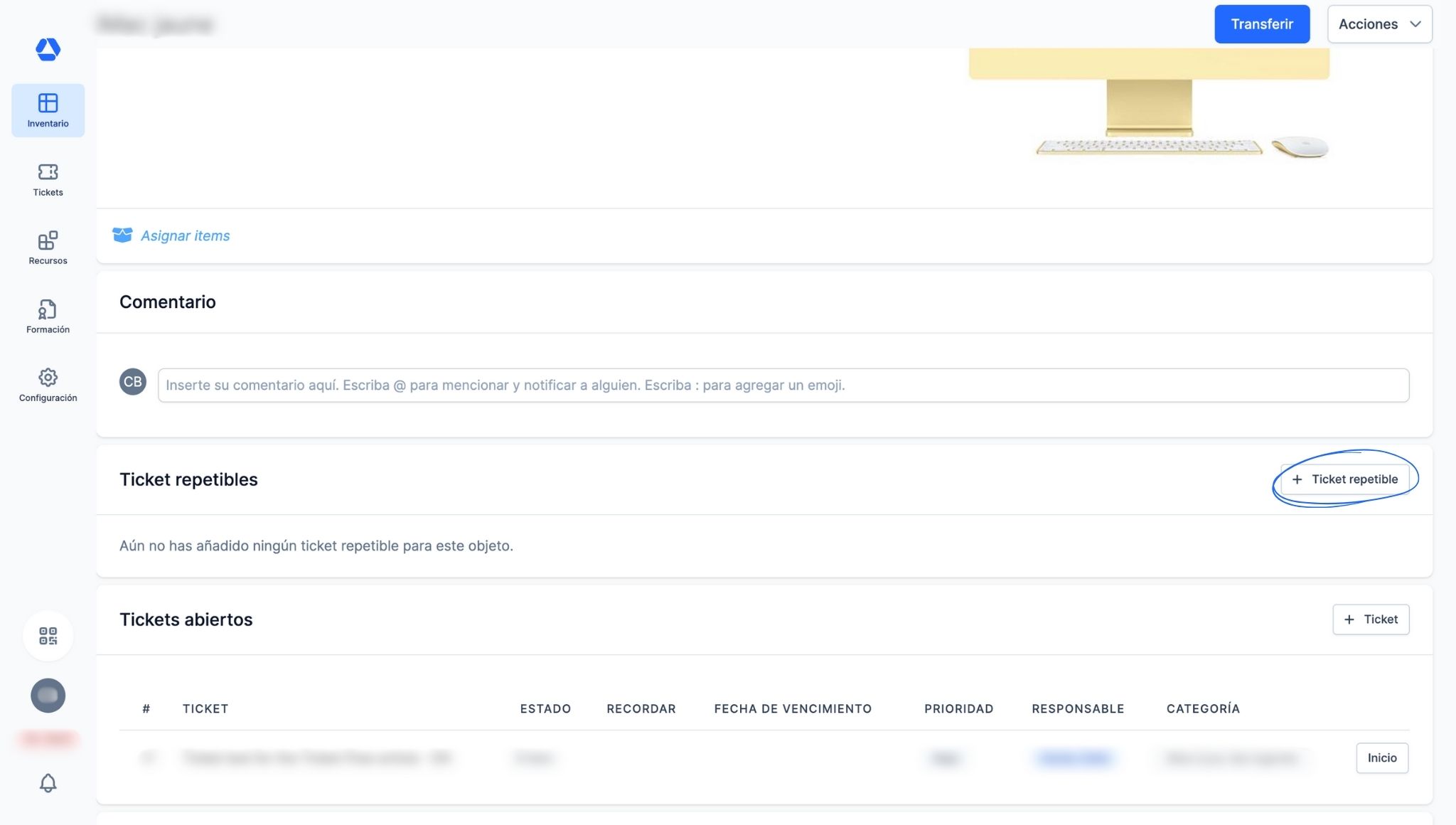
Task: Open notifications bell icon
Action: [x=48, y=783]
